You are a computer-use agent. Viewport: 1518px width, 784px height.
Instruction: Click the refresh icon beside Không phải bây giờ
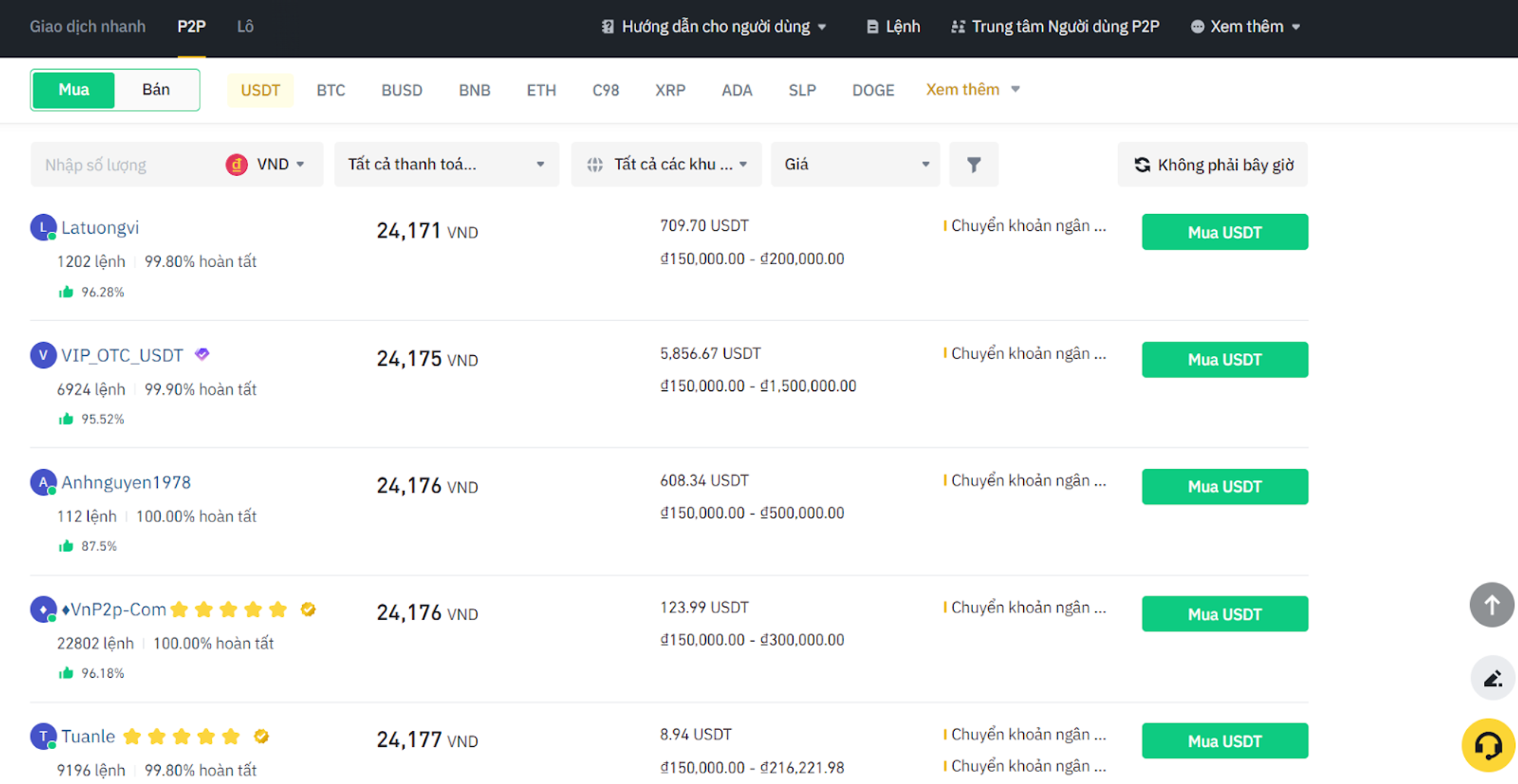point(1142,165)
